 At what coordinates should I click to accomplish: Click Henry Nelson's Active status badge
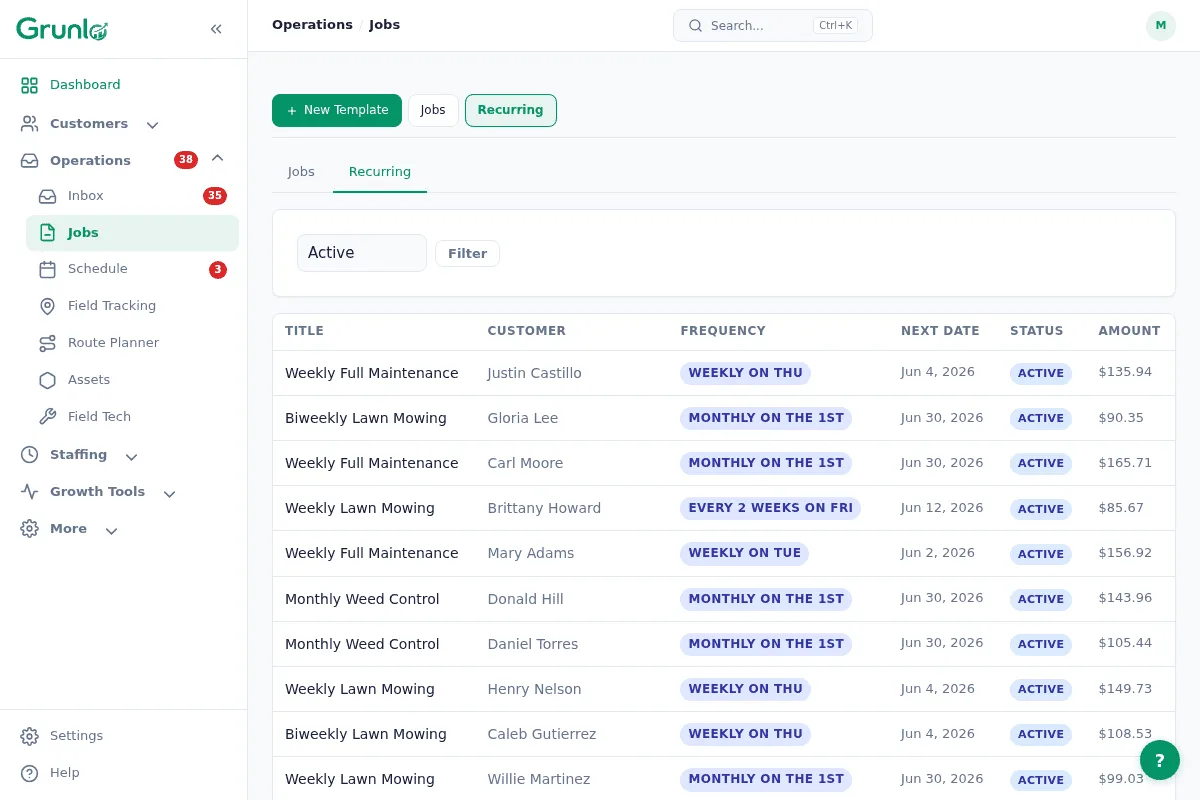click(1040, 689)
